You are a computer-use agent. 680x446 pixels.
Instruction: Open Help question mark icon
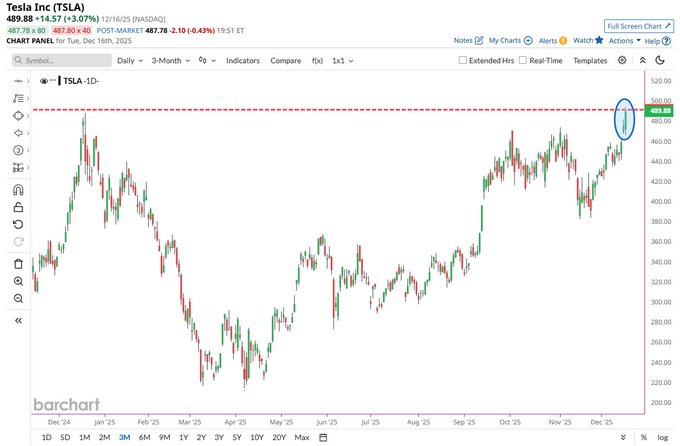(x=667, y=41)
